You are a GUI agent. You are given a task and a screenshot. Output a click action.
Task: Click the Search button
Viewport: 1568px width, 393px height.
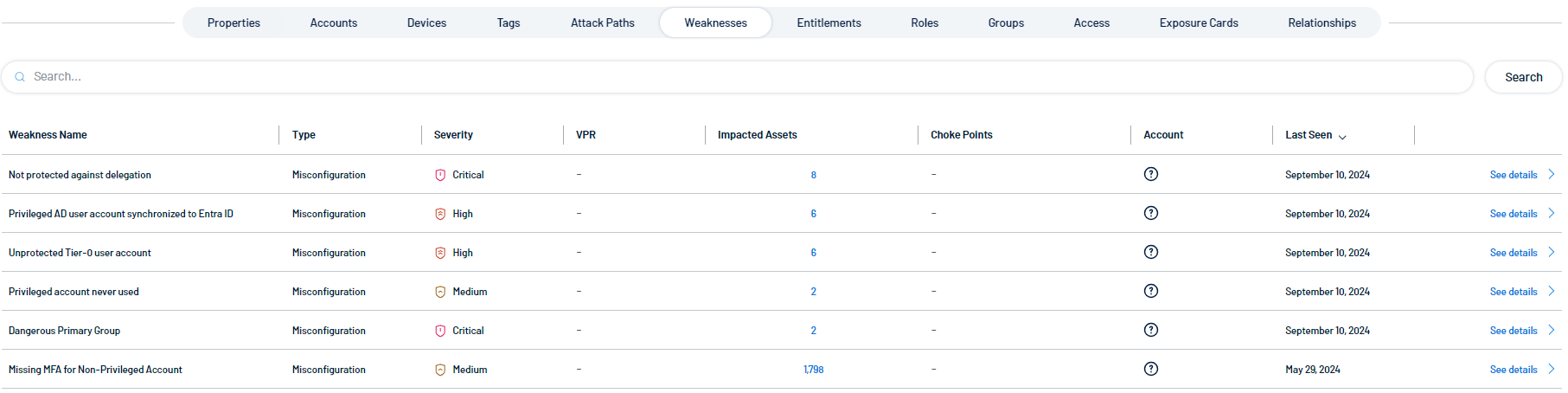[1523, 77]
